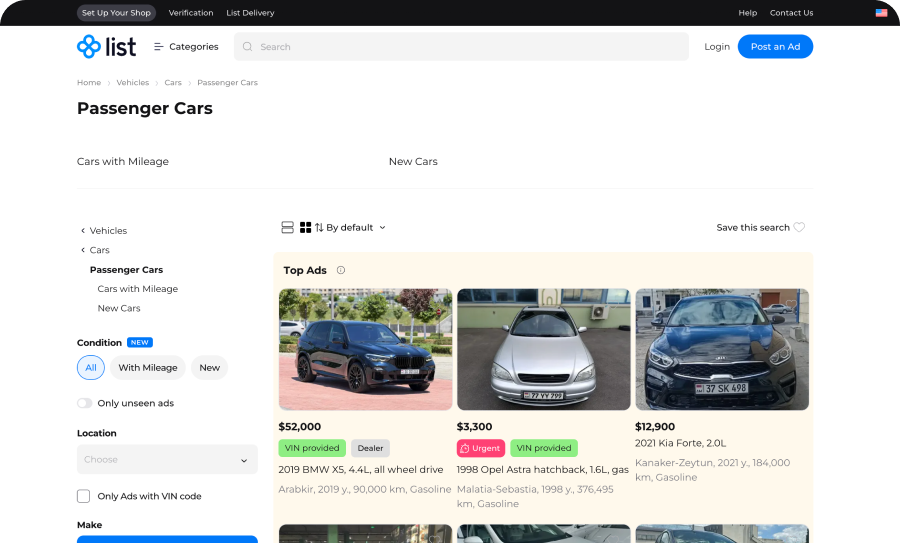Click VIN provided badge on Opel ad
This screenshot has width=900, height=543.
click(x=544, y=448)
